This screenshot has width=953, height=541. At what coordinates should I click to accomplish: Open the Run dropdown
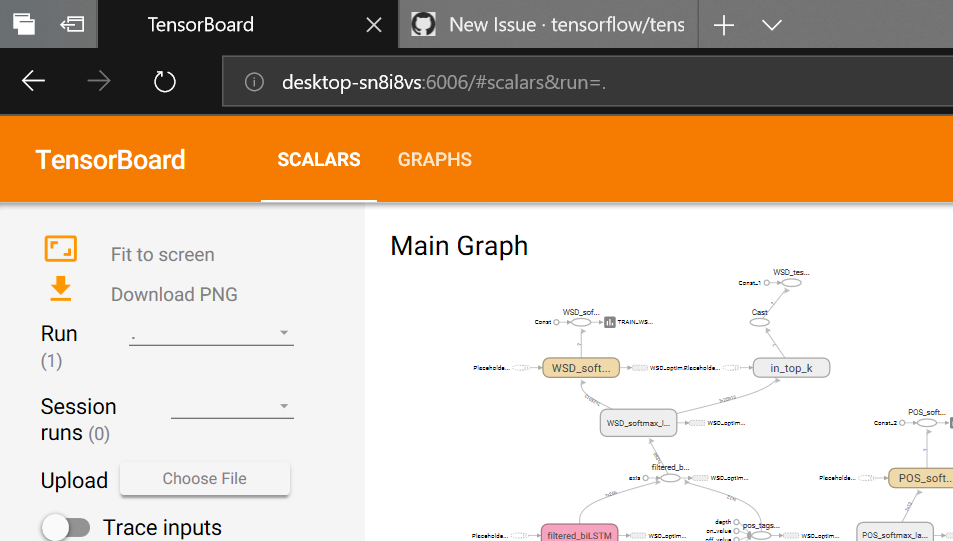(211, 333)
